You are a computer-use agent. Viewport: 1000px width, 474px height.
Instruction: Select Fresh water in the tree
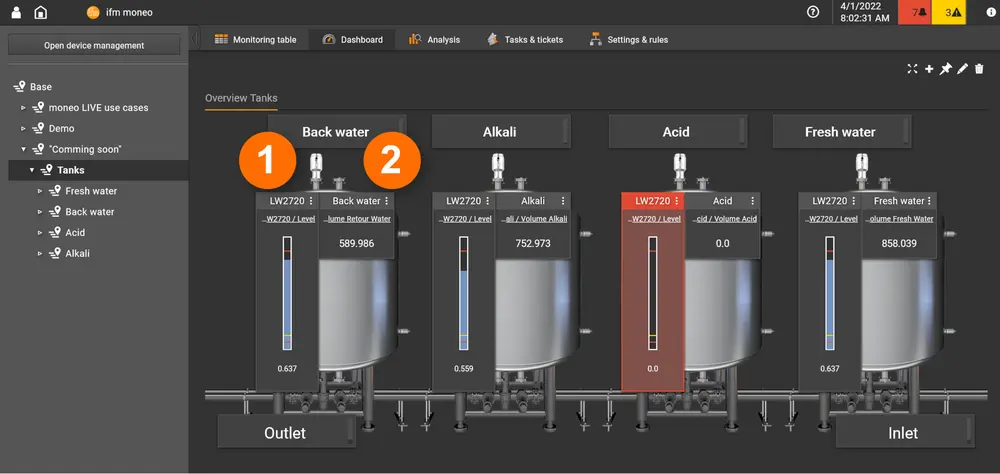(x=91, y=191)
